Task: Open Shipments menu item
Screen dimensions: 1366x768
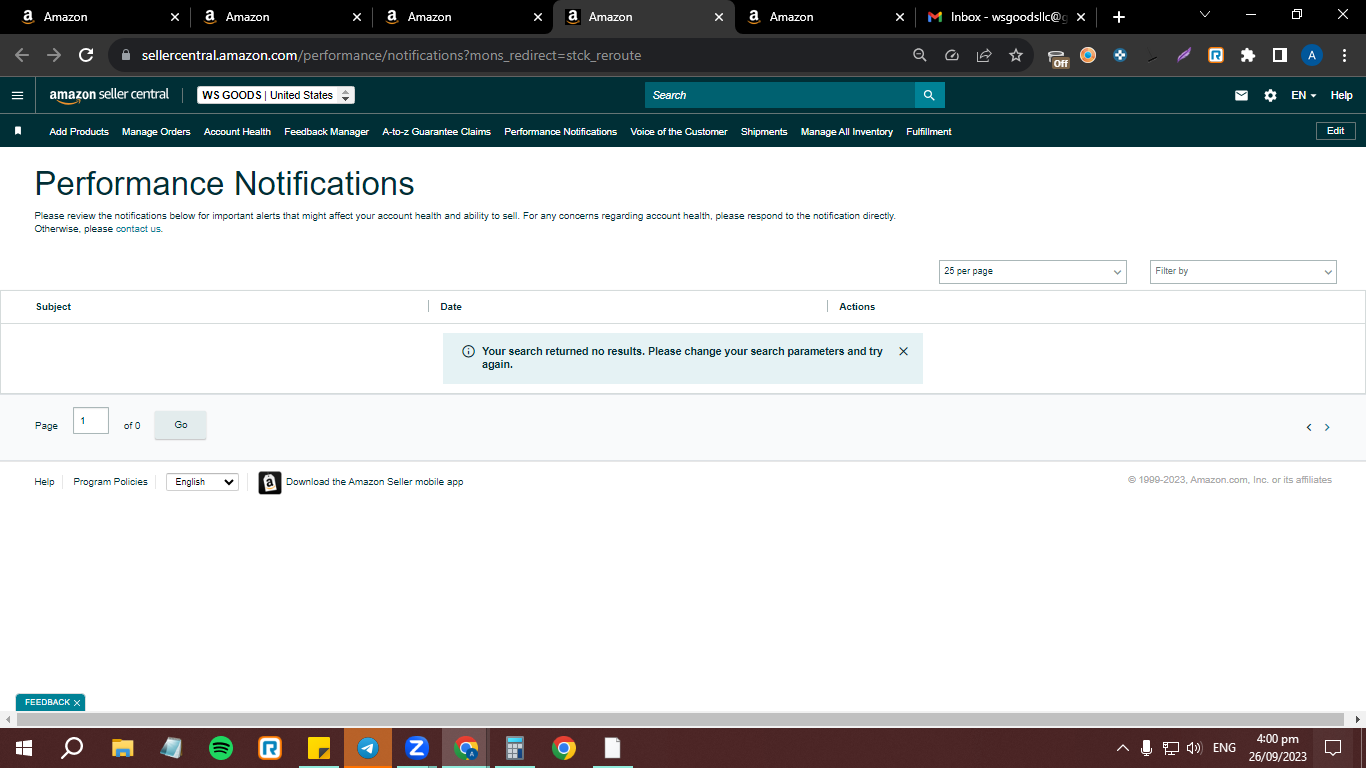Action: point(764,132)
